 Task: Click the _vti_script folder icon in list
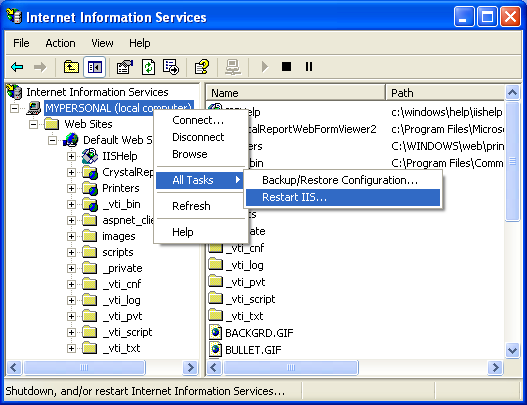coord(215,298)
